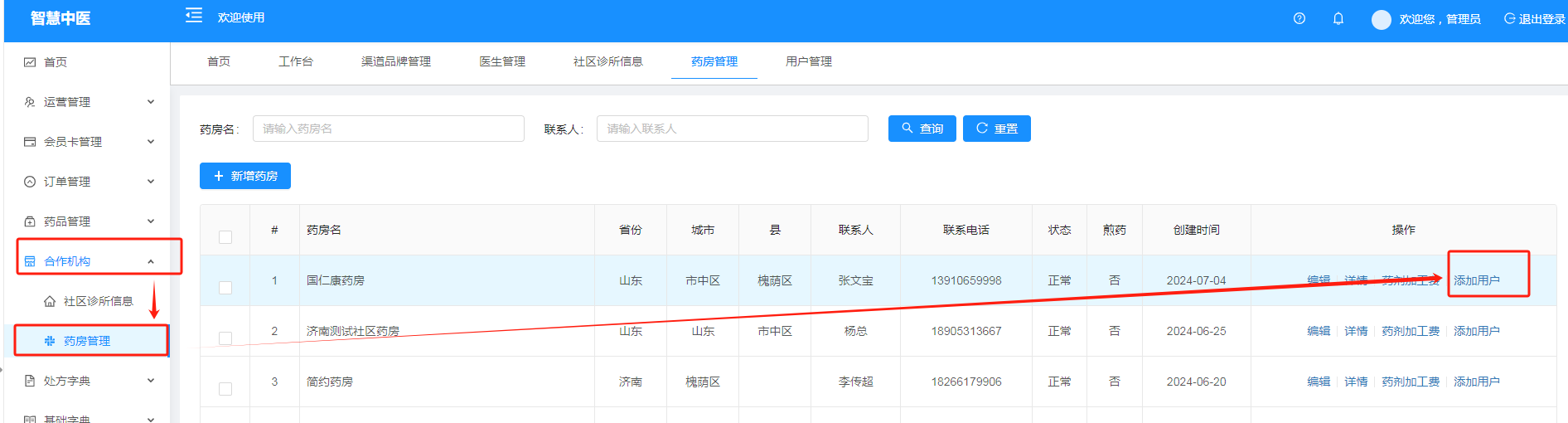Click 添加用户 link for 国仁康药房

point(1476,280)
